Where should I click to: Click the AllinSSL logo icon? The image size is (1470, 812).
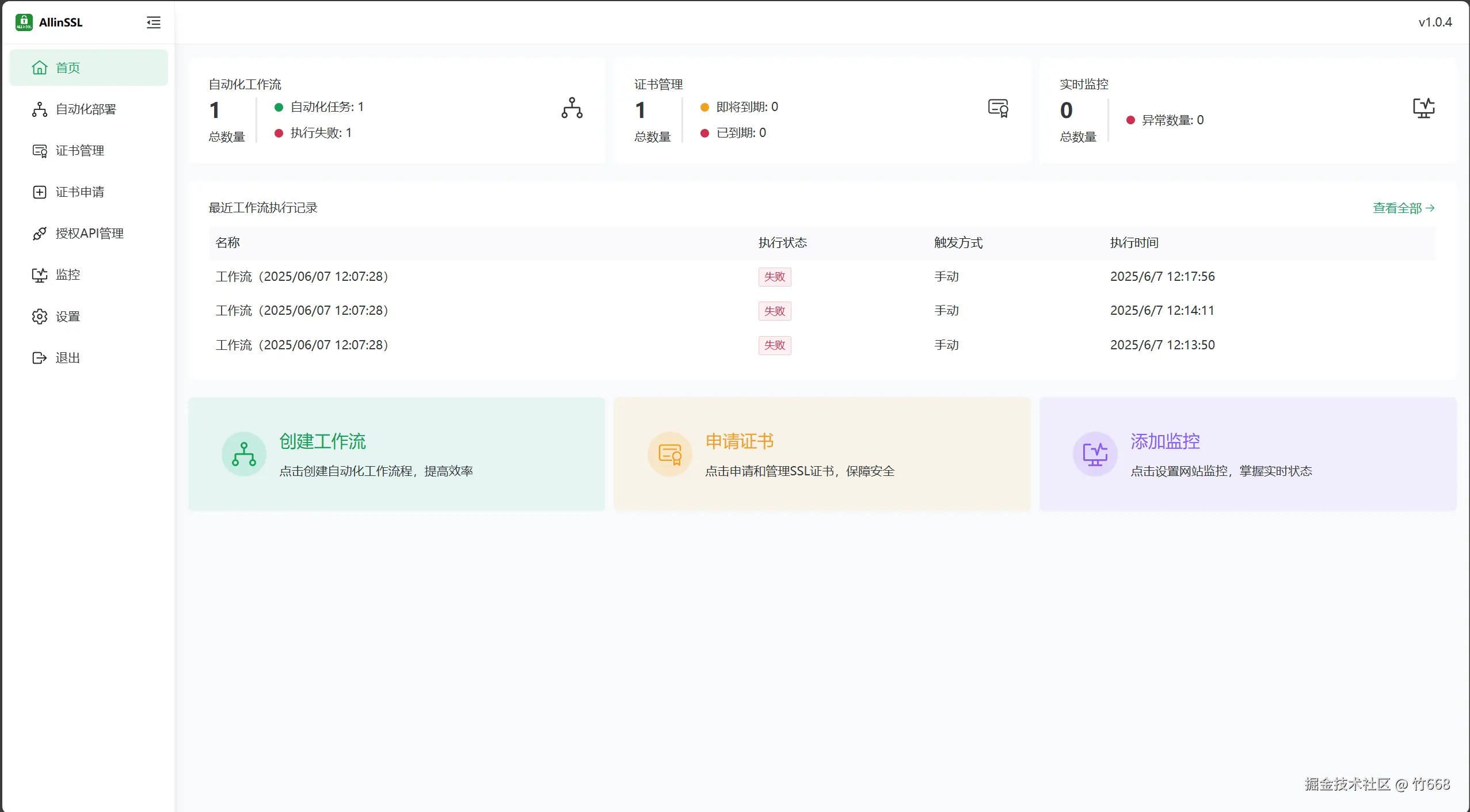tap(24, 22)
